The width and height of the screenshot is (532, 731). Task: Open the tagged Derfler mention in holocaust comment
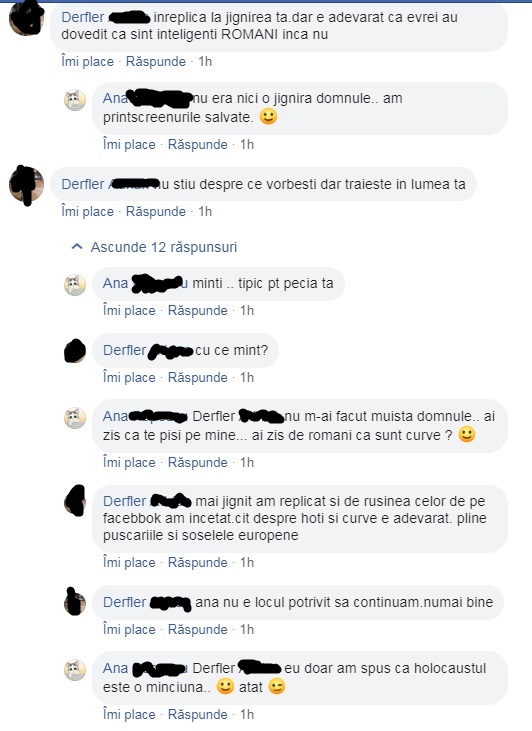pos(214,668)
